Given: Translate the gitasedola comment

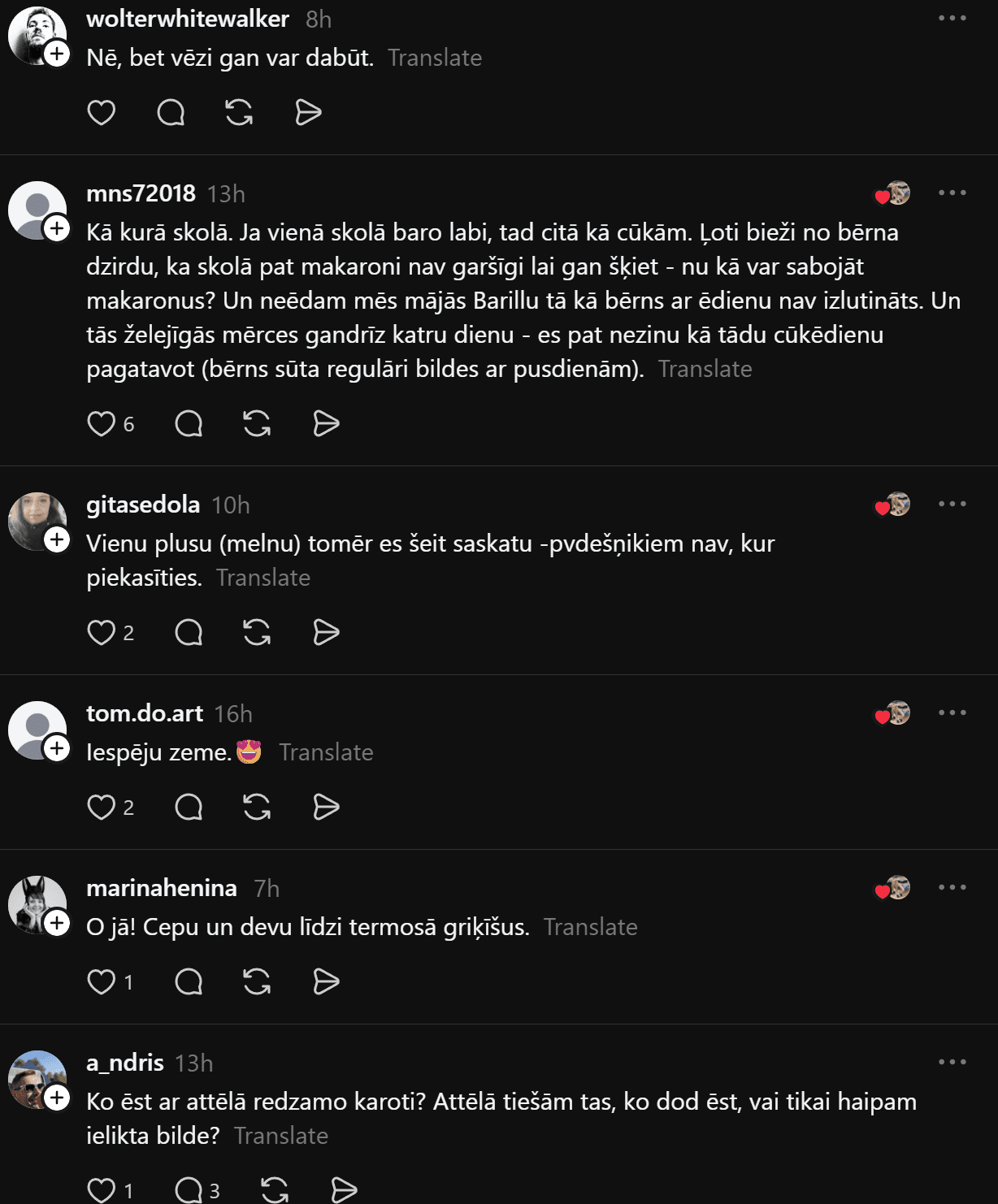Looking at the screenshot, I should point(263,578).
